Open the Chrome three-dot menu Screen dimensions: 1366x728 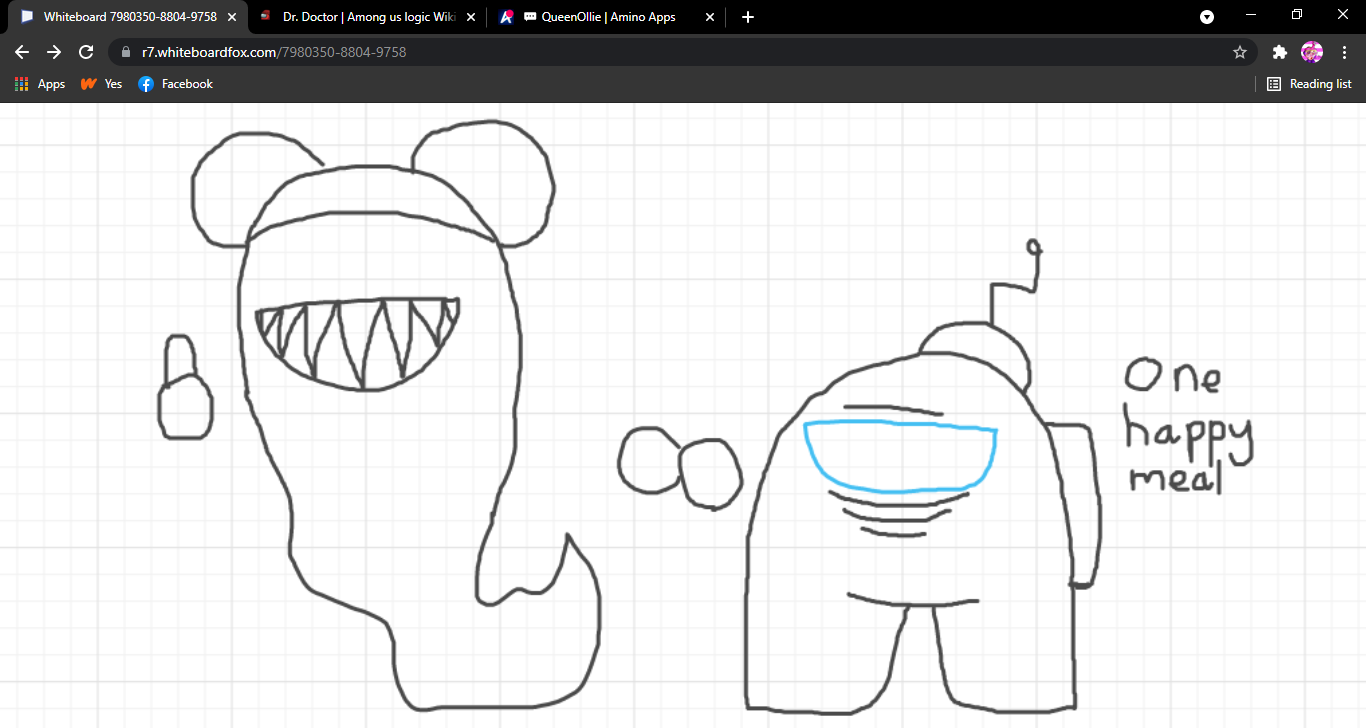pos(1343,52)
